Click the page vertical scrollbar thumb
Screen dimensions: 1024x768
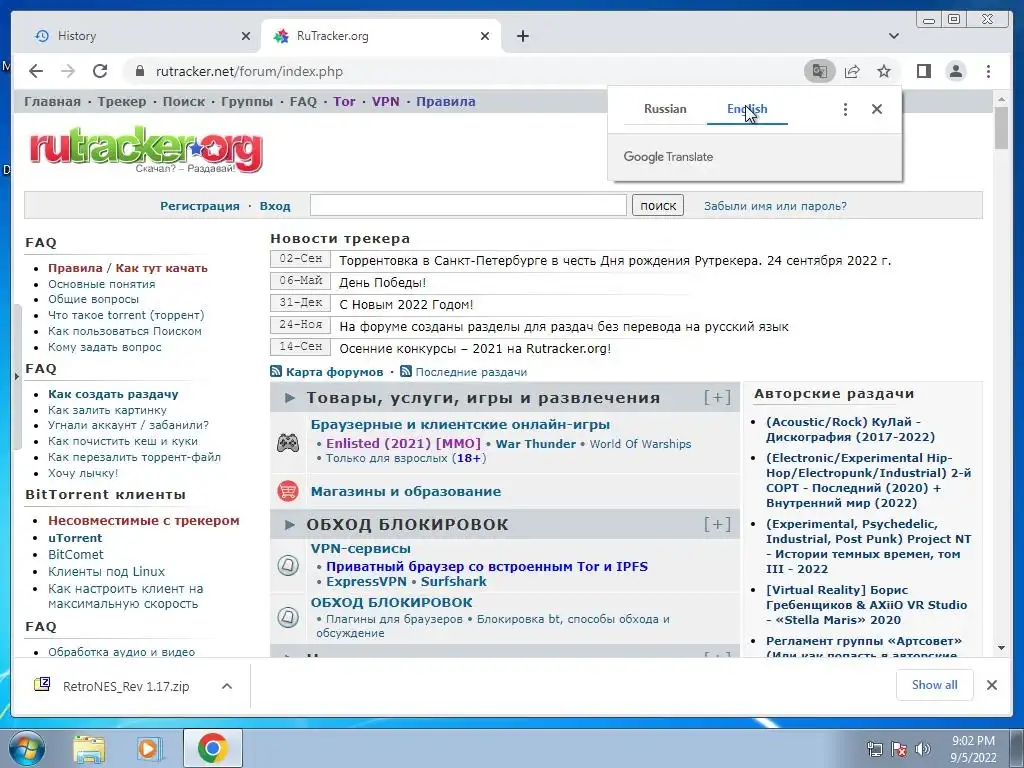(1001, 128)
